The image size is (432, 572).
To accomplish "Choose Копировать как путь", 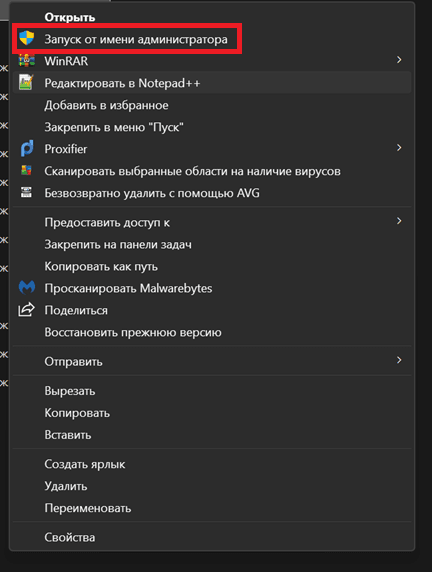I will coord(212,266).
